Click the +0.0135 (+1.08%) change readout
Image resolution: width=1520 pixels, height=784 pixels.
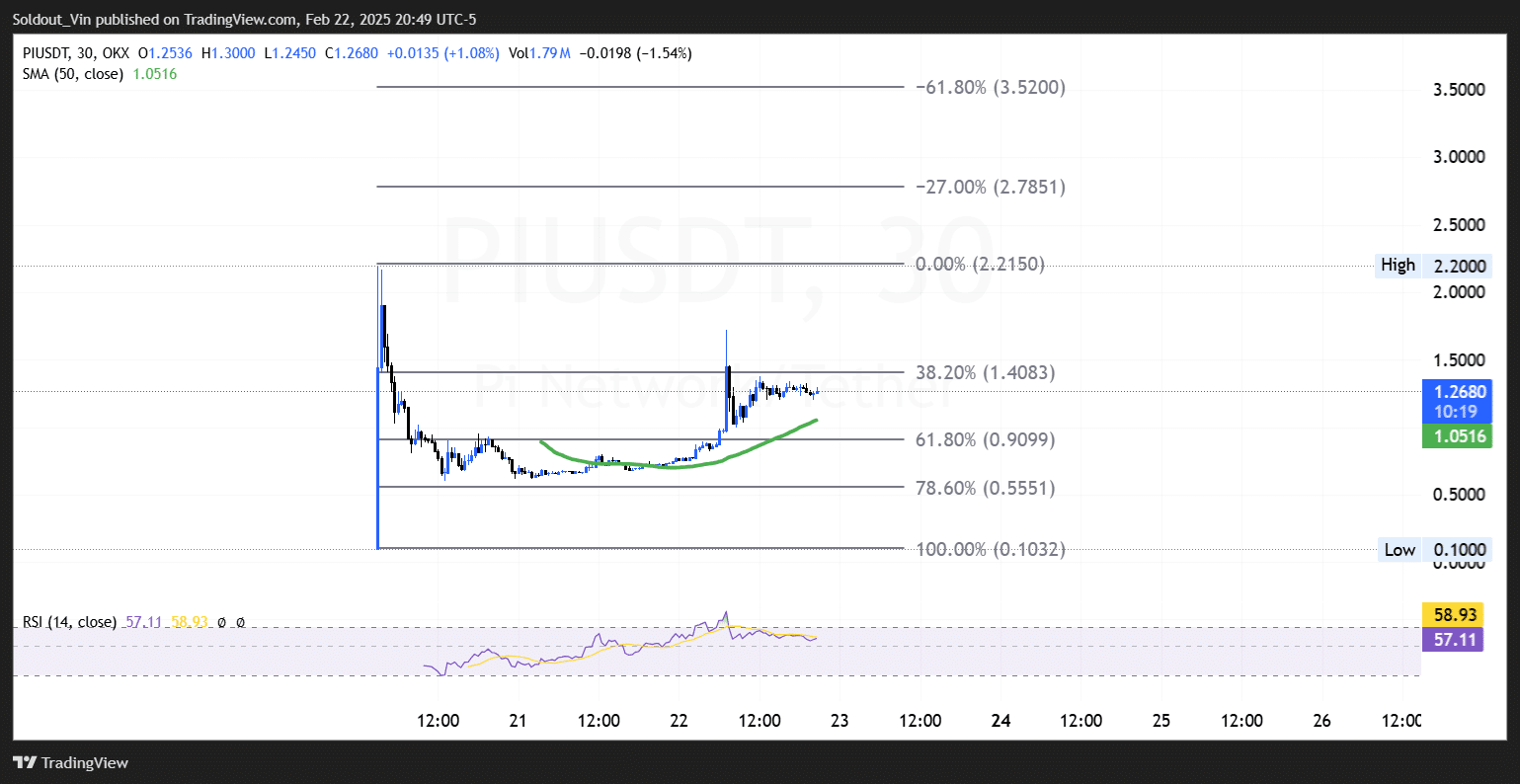point(441,53)
